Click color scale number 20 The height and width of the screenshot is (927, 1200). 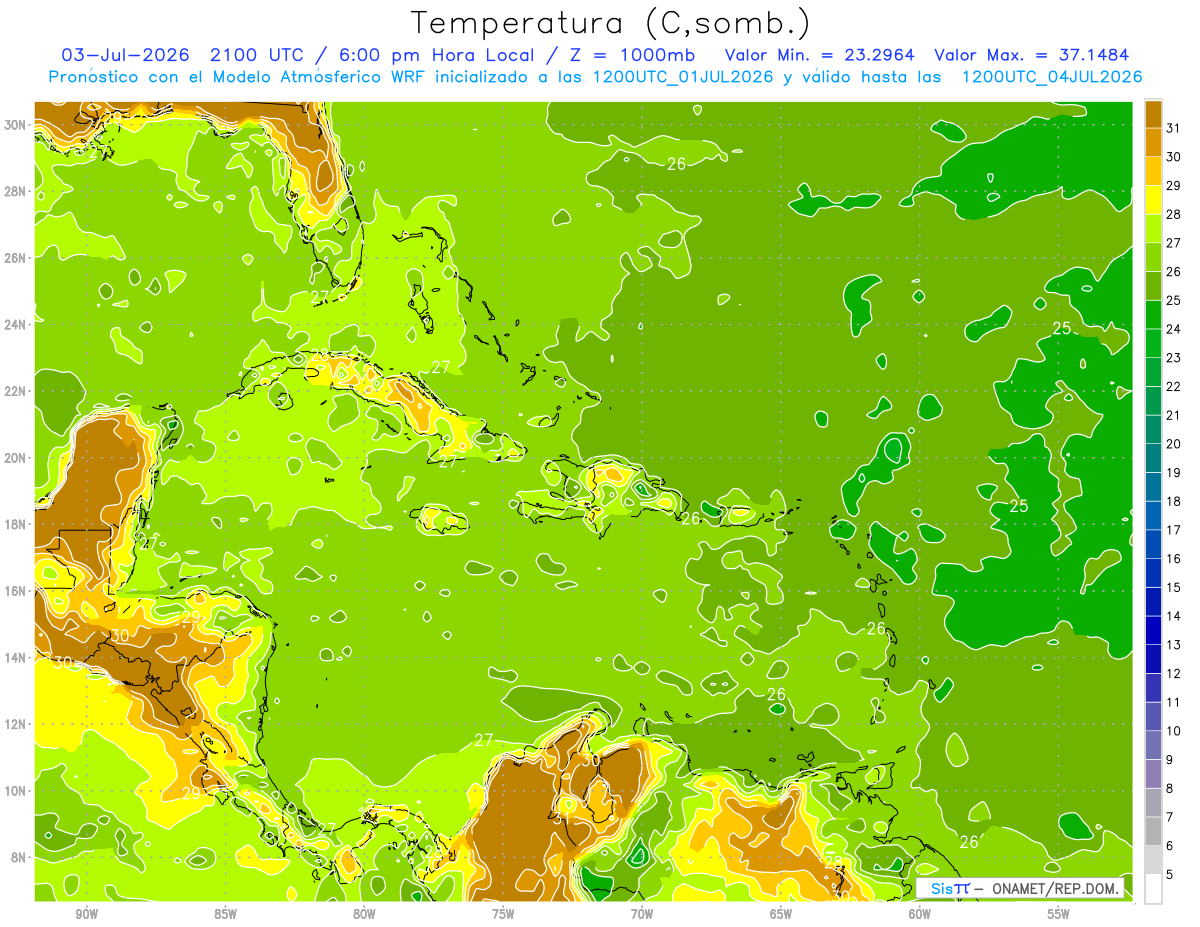click(x=1174, y=444)
